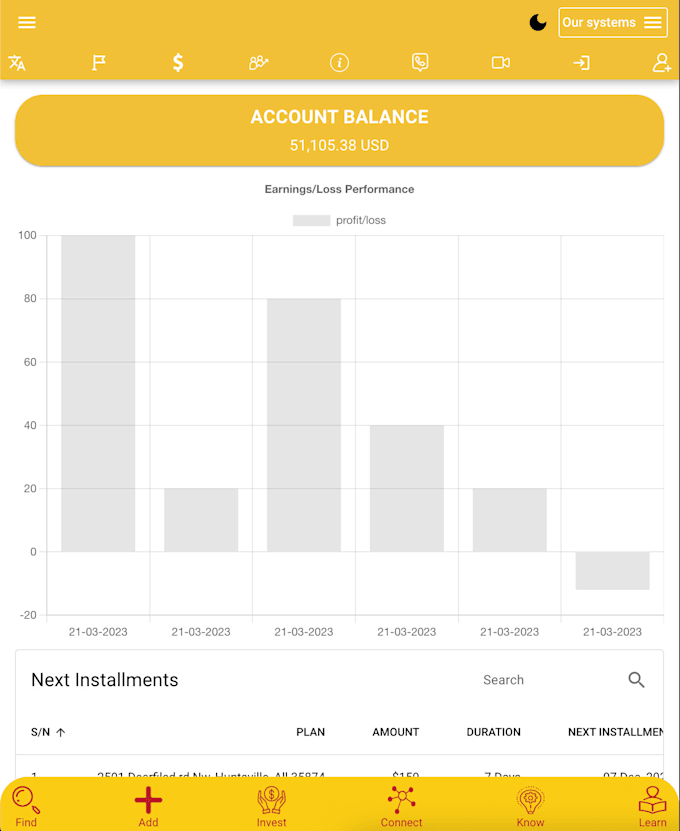Click the translate language icon
680x831 pixels.
(17, 63)
